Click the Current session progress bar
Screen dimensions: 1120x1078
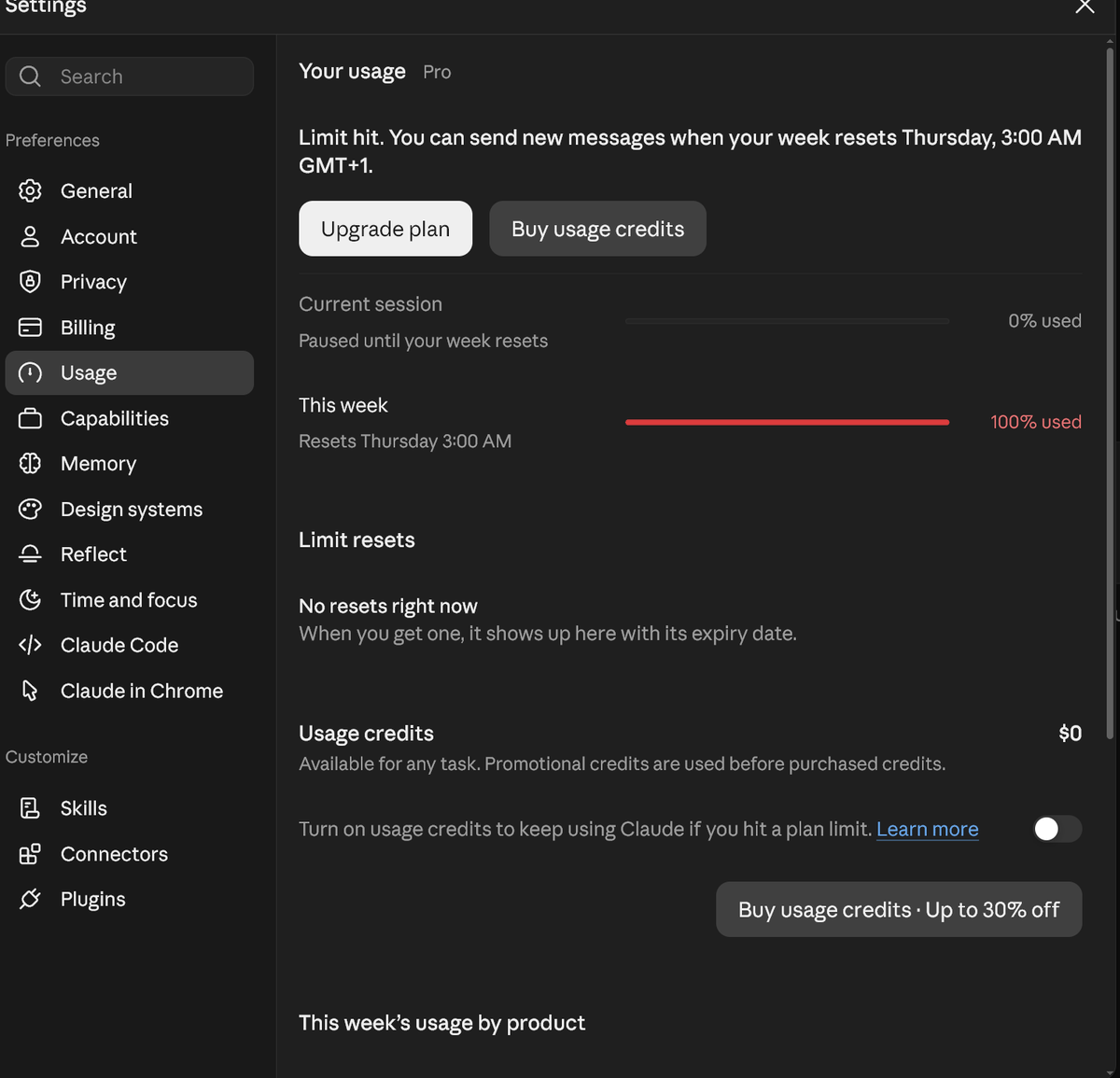787,321
